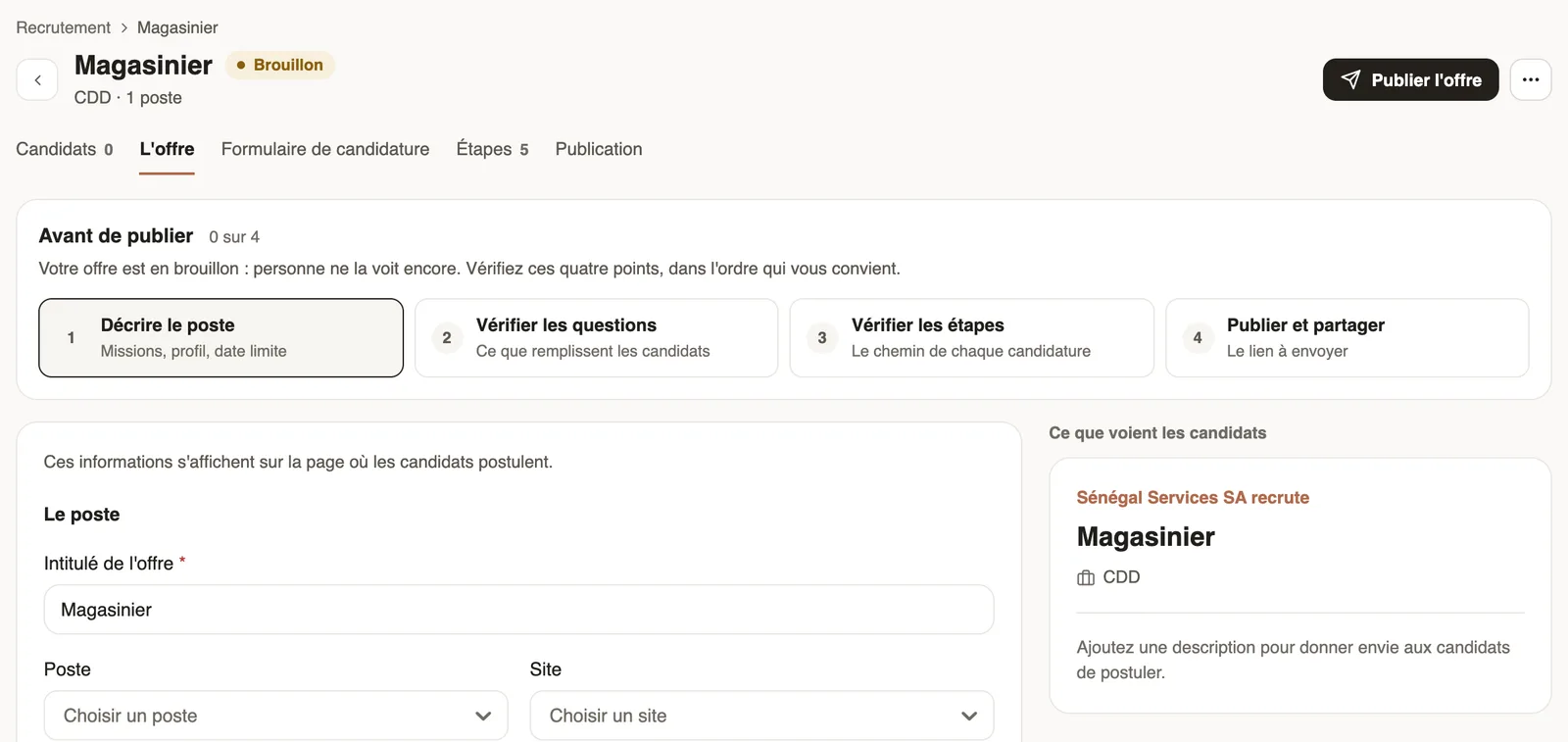Click the '0 sur 4' progress text

[x=234, y=237]
